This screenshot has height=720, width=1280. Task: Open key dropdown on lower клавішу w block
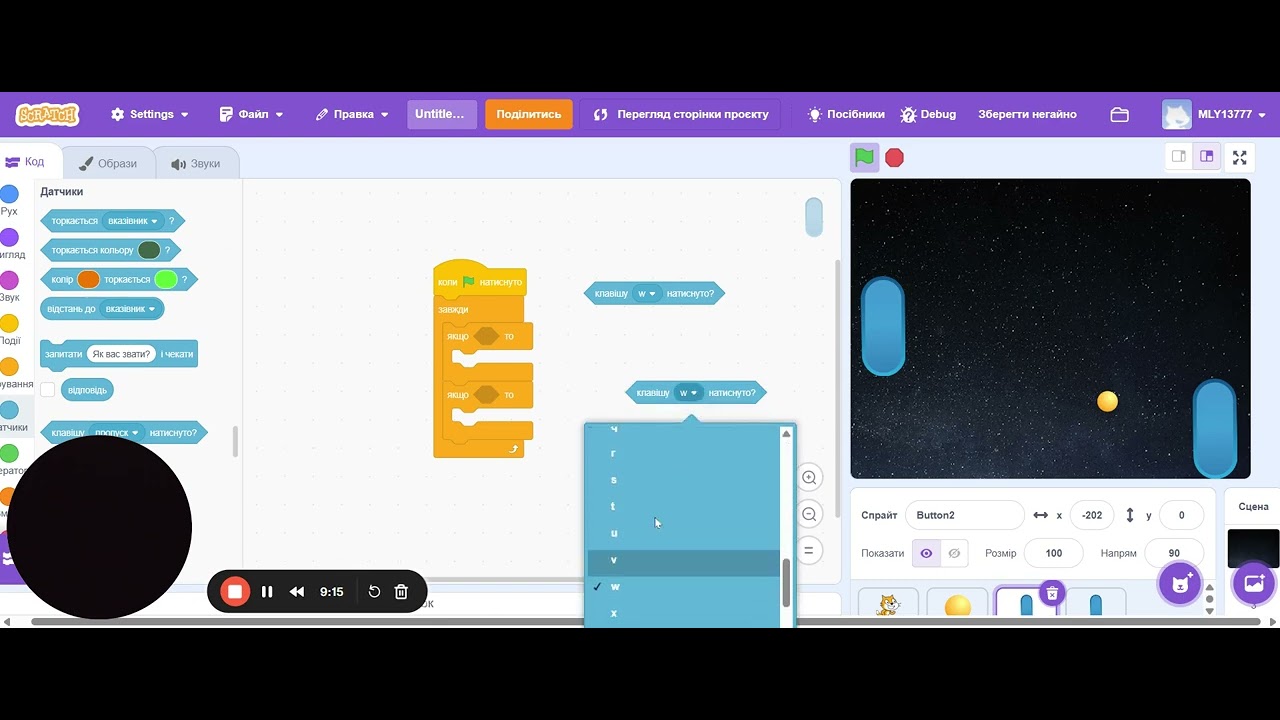(689, 393)
